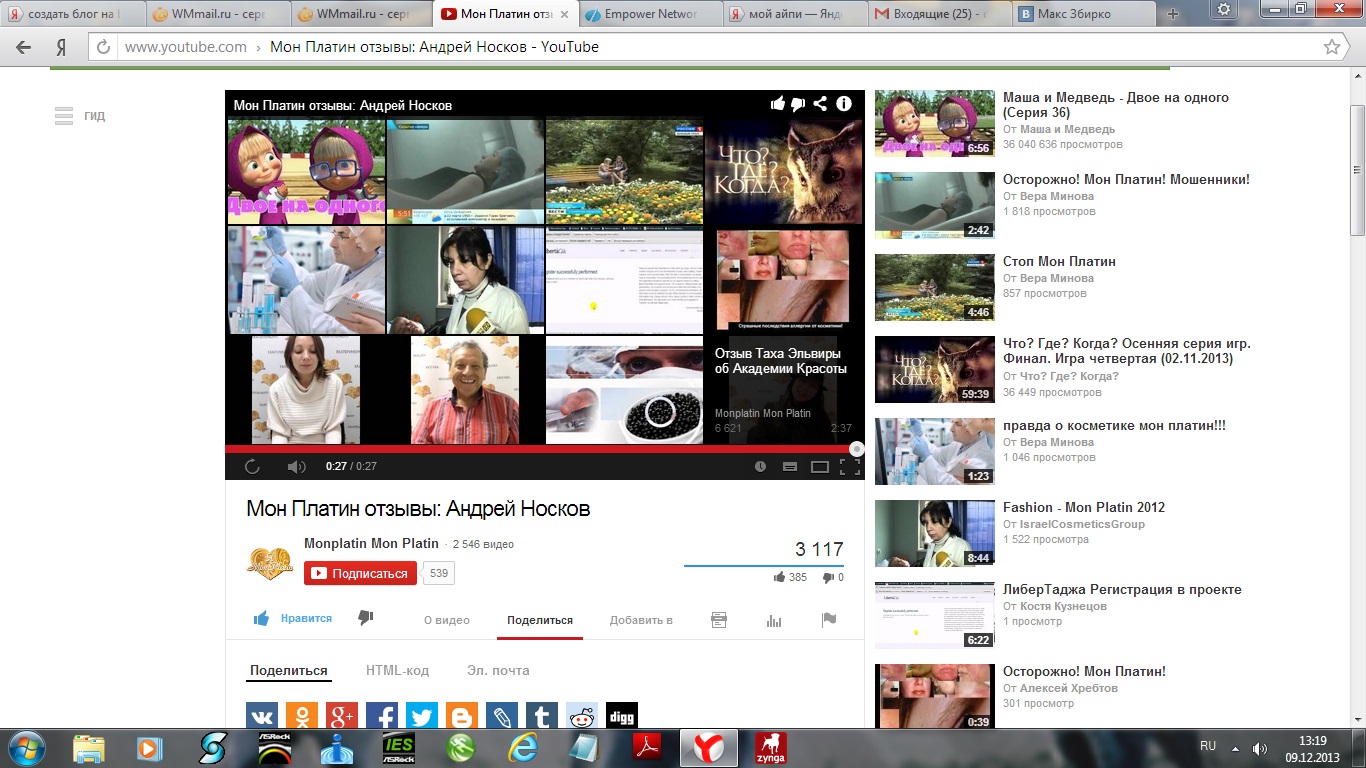This screenshot has width=1366, height=768.
Task: Switch to HTML-код share tab
Action: [397, 671]
